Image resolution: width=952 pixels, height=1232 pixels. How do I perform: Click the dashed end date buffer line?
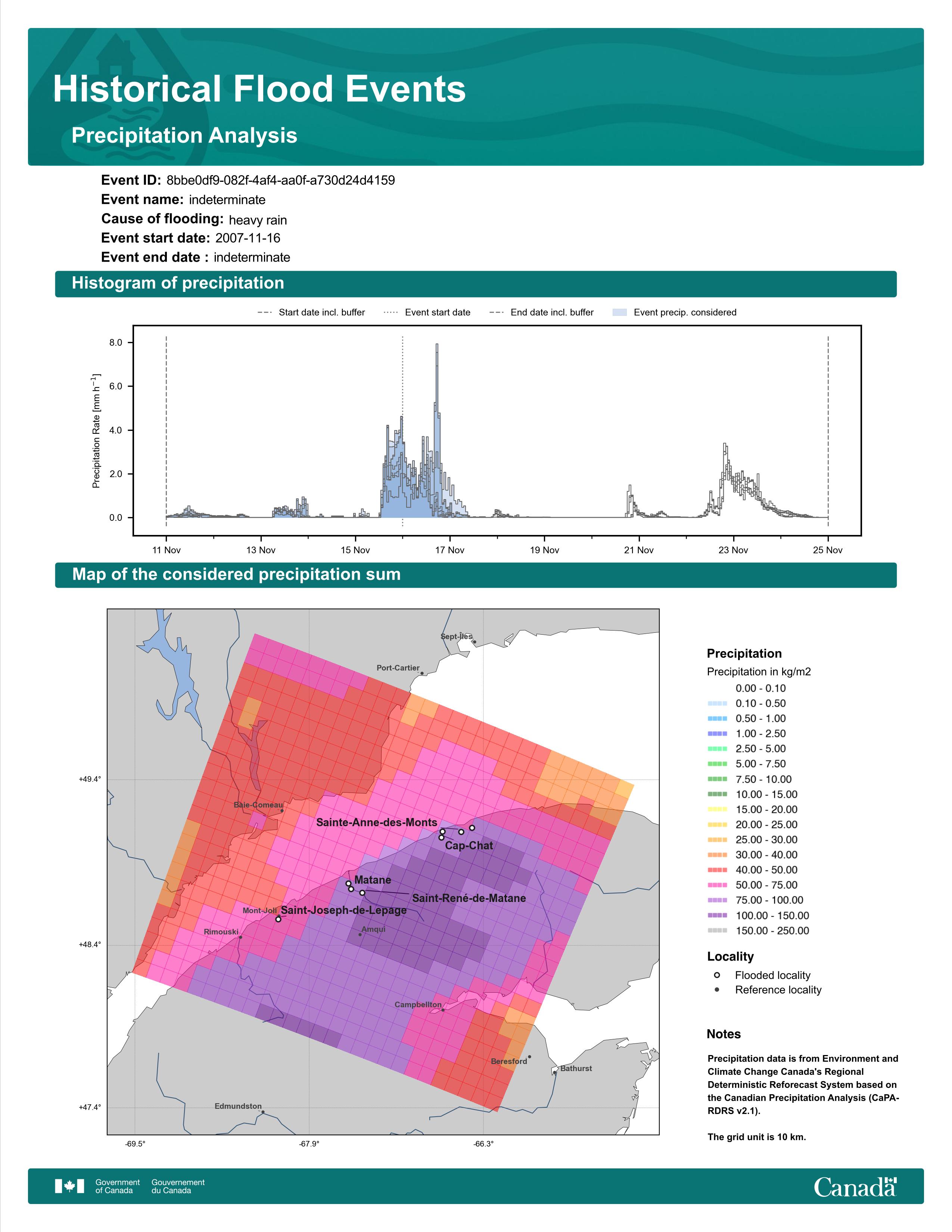828,431
